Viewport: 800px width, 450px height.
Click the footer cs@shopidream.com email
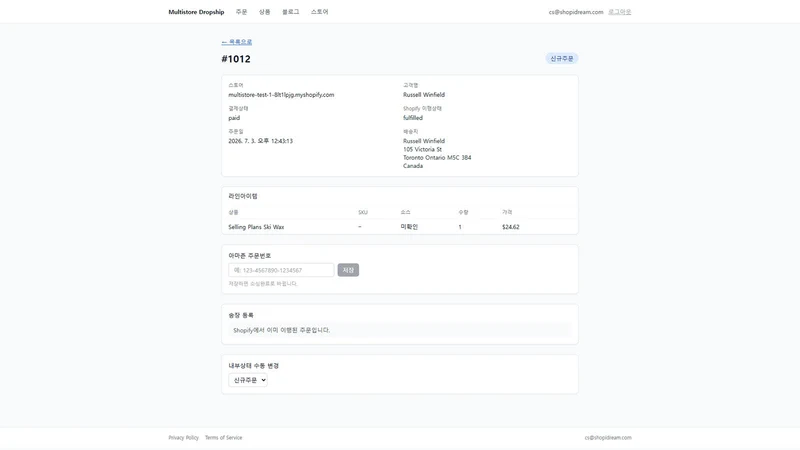(608, 438)
